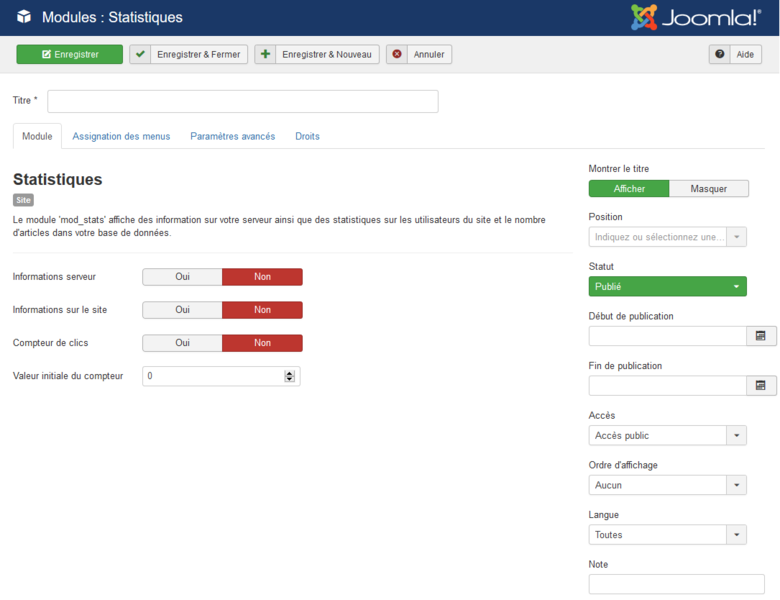Open Aide help button

(x=735, y=54)
